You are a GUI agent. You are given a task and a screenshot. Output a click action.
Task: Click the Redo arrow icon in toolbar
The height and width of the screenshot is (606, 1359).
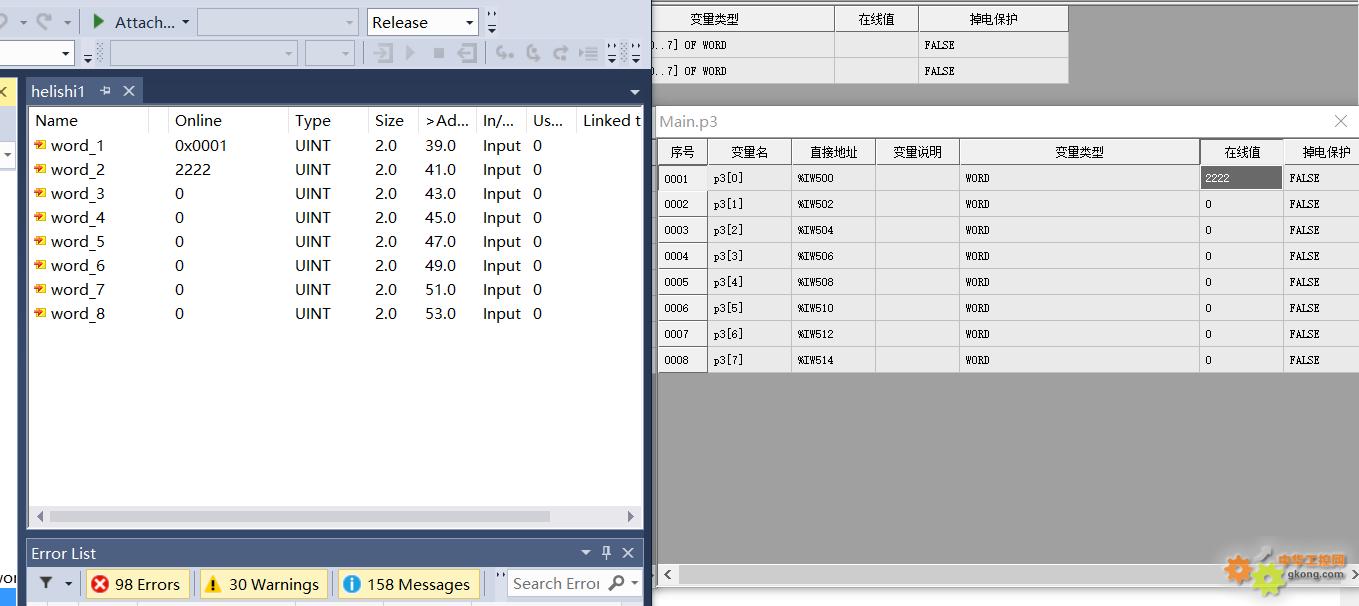(x=43, y=21)
